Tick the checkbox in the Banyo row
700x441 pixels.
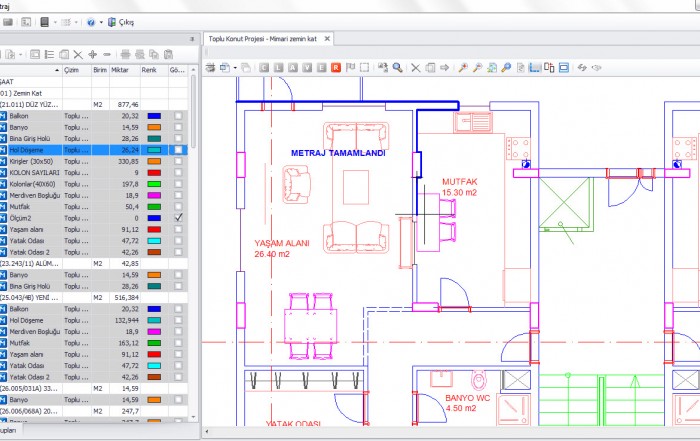(x=178, y=127)
